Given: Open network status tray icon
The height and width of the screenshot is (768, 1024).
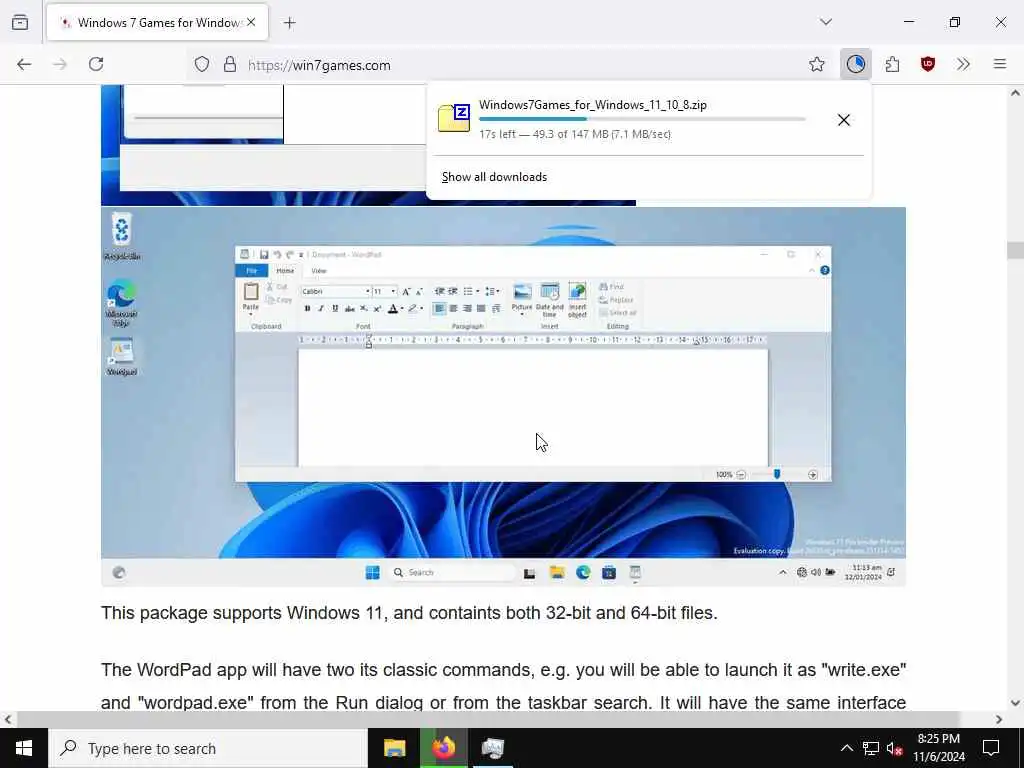Looking at the screenshot, I should tap(871, 748).
